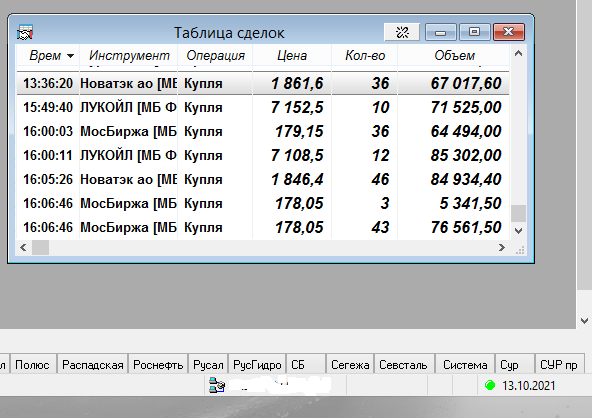The width and height of the screenshot is (592, 418).
Task: Click price 1 846,4
Action: (297, 179)
